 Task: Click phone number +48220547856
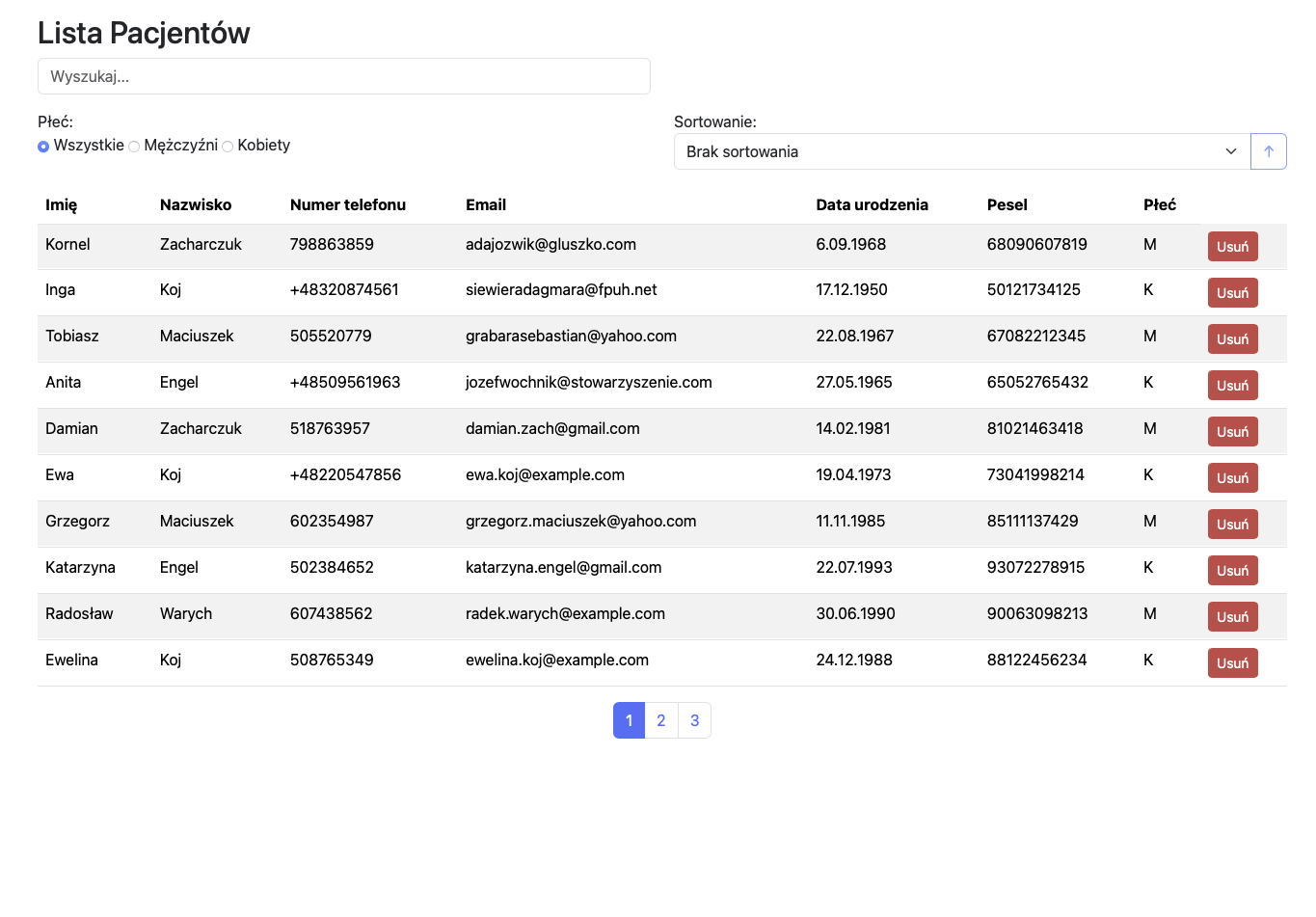click(x=345, y=474)
